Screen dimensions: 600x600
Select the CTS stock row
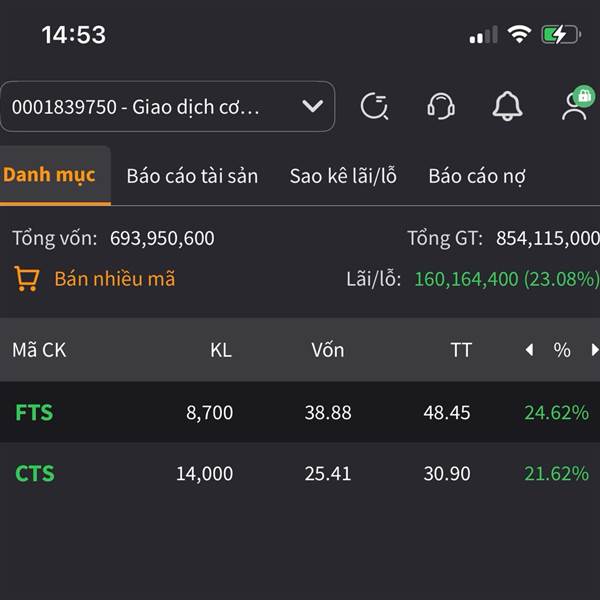[x=300, y=473]
